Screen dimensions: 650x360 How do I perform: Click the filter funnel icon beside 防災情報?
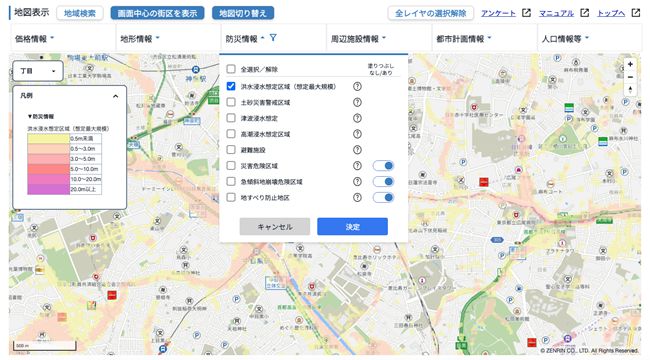click(273, 38)
